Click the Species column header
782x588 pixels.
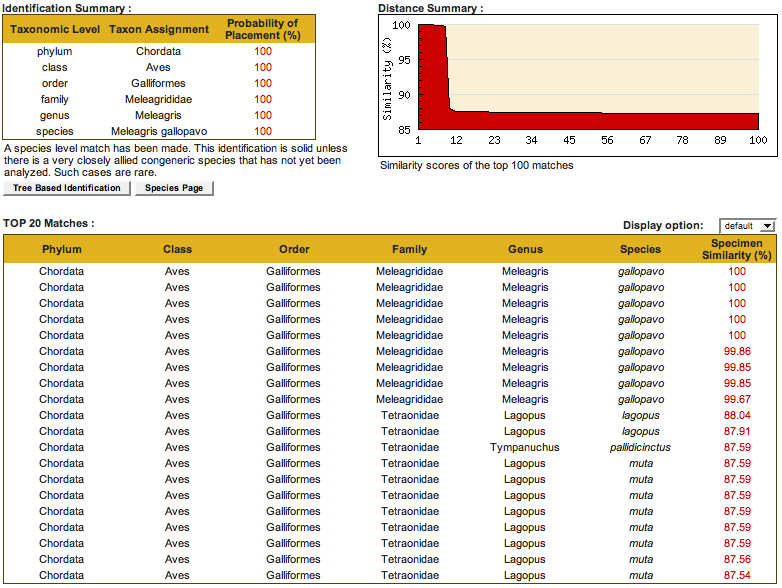click(x=640, y=249)
